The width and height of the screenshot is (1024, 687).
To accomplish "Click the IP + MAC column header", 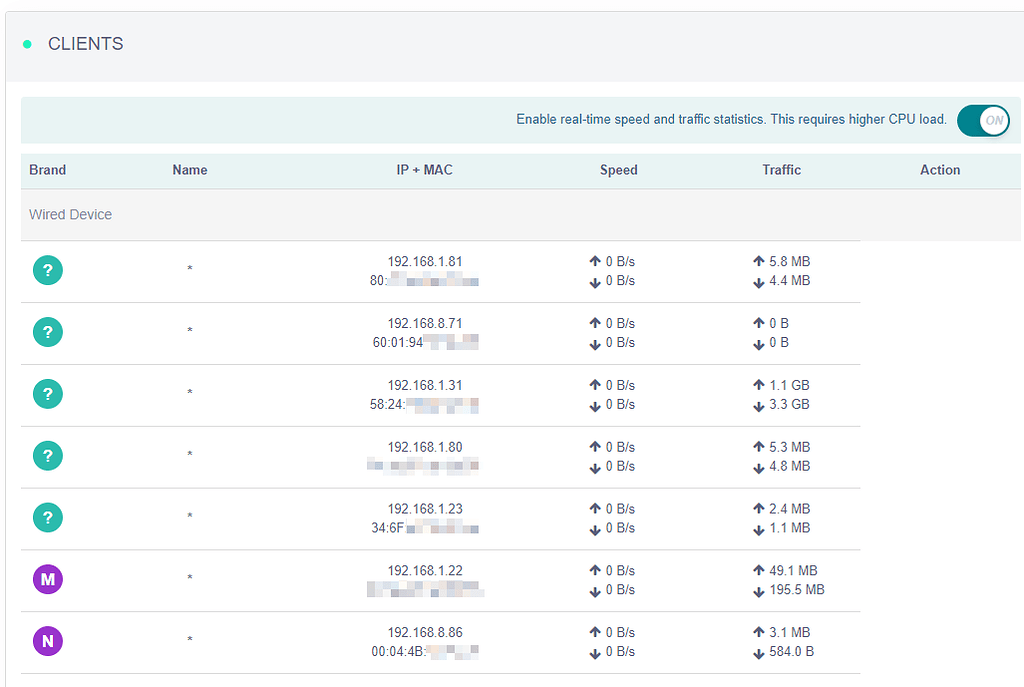I will coord(424,170).
